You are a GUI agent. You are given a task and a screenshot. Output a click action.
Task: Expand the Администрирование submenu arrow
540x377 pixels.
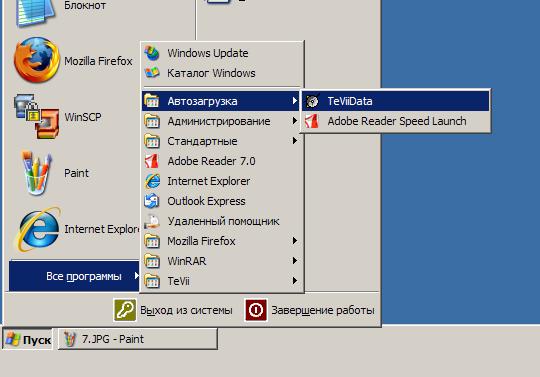coord(294,121)
